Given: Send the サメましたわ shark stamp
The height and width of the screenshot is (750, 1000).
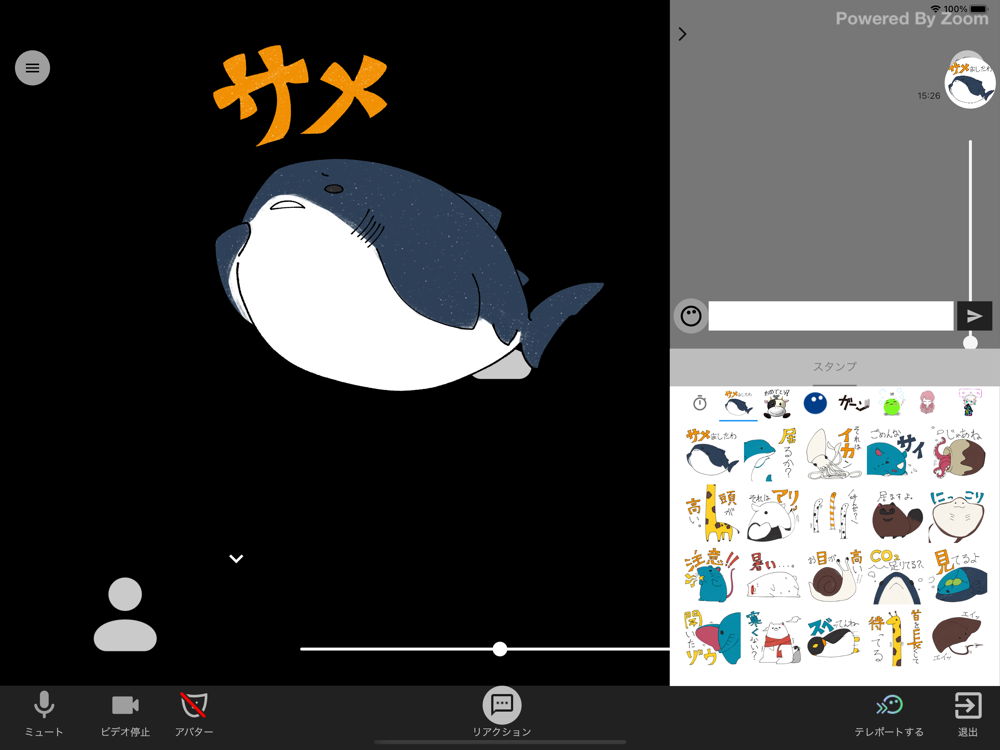Looking at the screenshot, I should [712, 453].
